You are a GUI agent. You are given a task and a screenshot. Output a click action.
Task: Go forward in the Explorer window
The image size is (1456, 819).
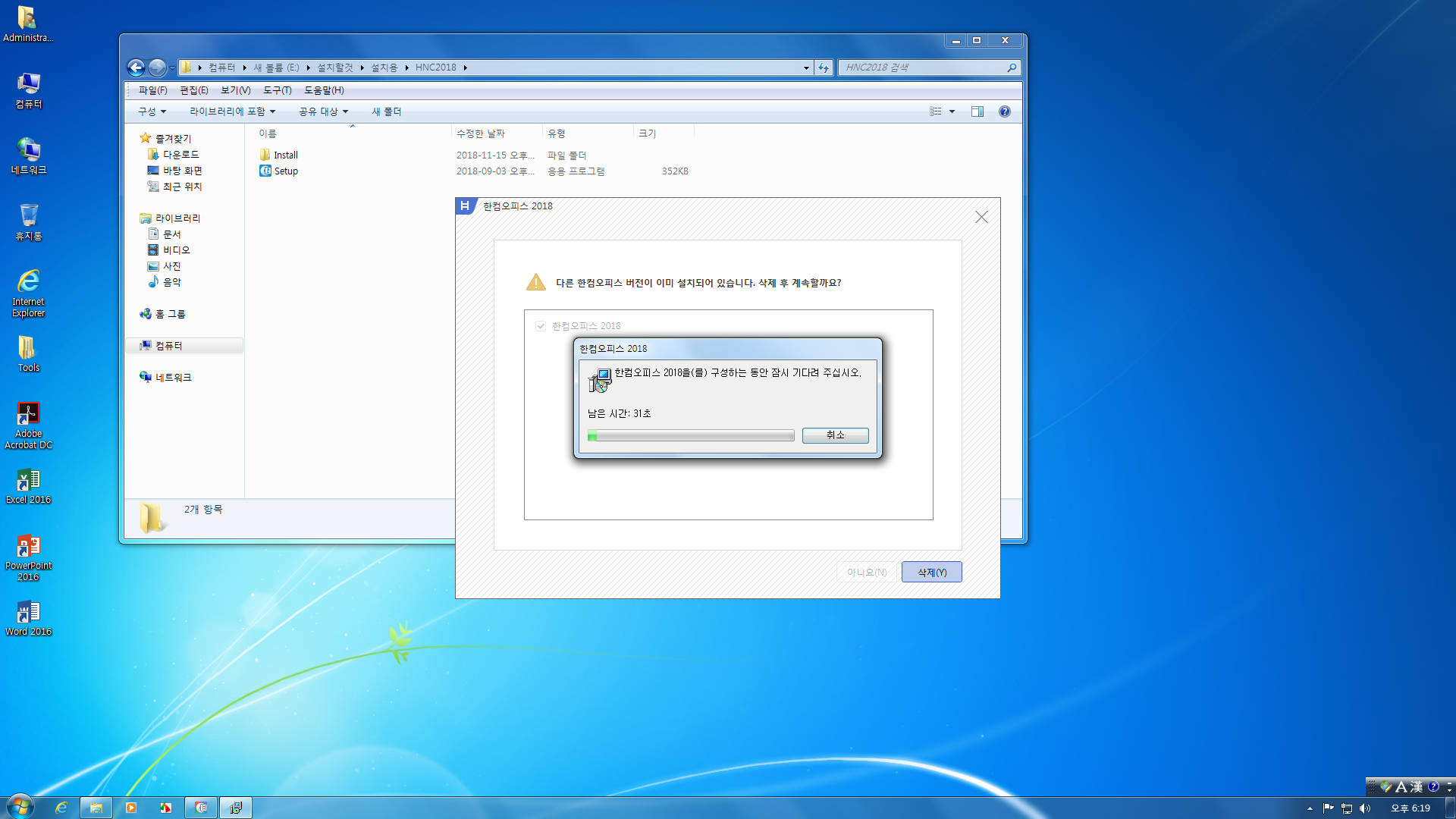tap(157, 67)
